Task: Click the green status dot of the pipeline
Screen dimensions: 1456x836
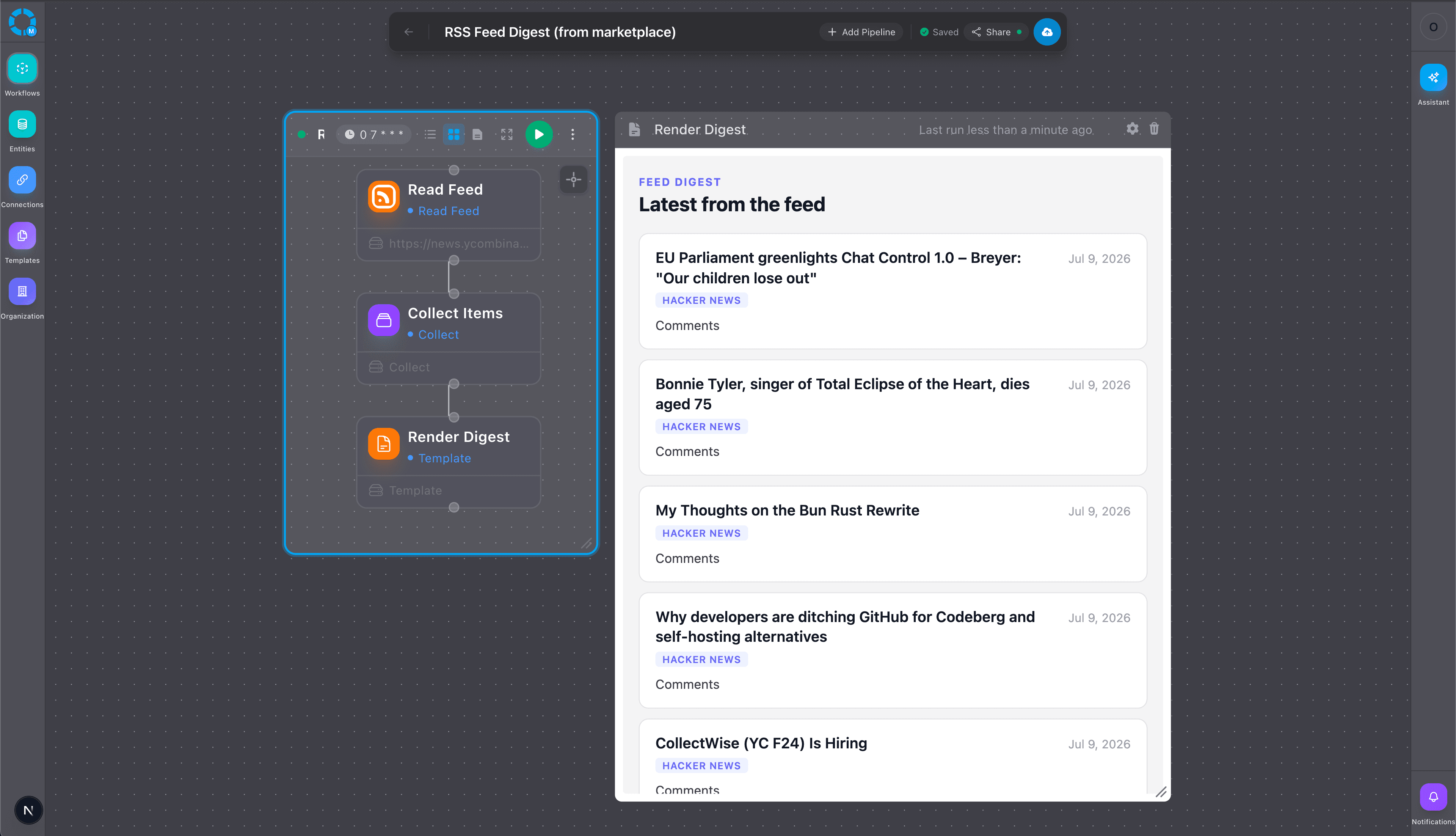Action: 301,134
